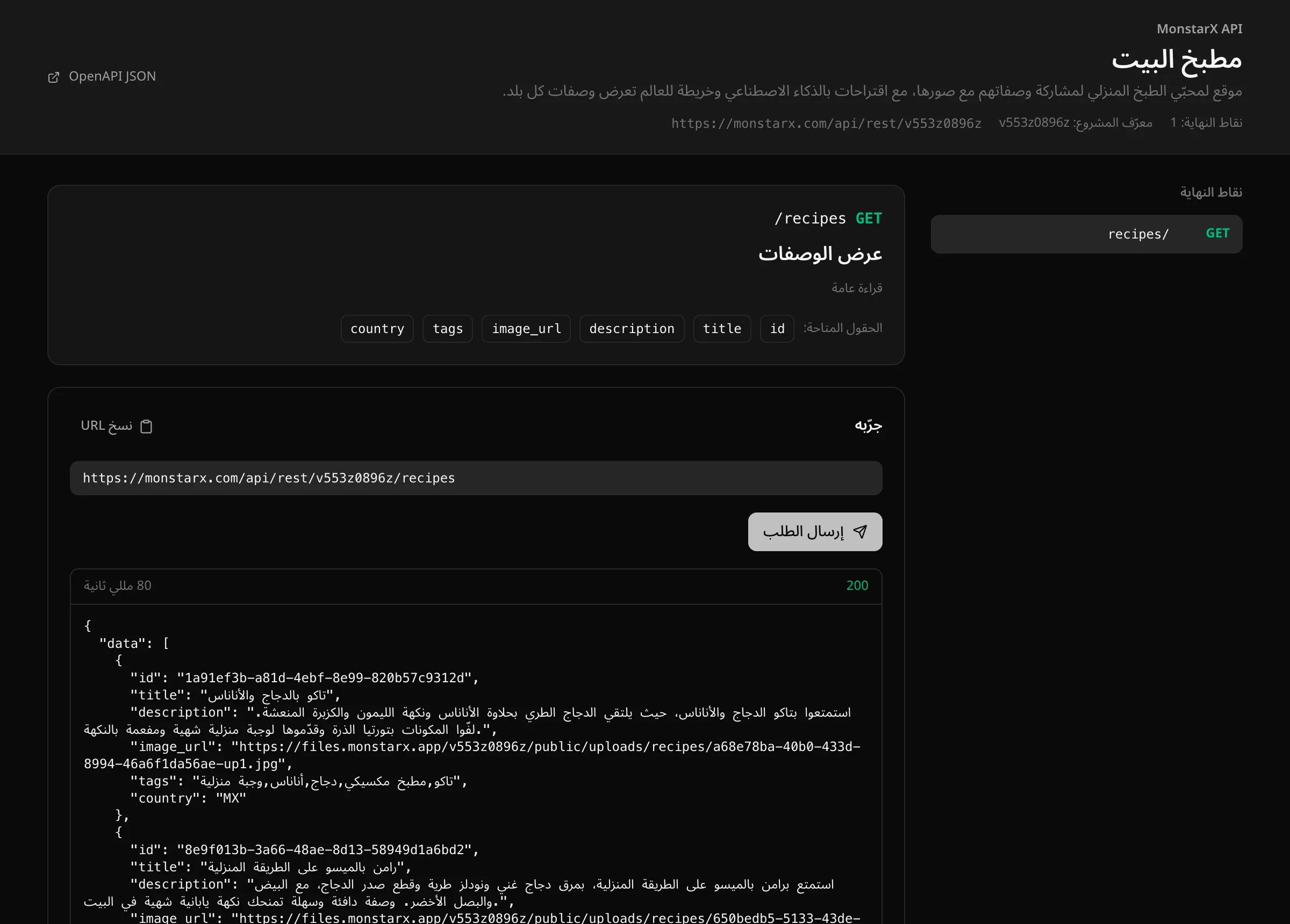Click the نقاط النهاية sidebar heading

click(1211, 192)
